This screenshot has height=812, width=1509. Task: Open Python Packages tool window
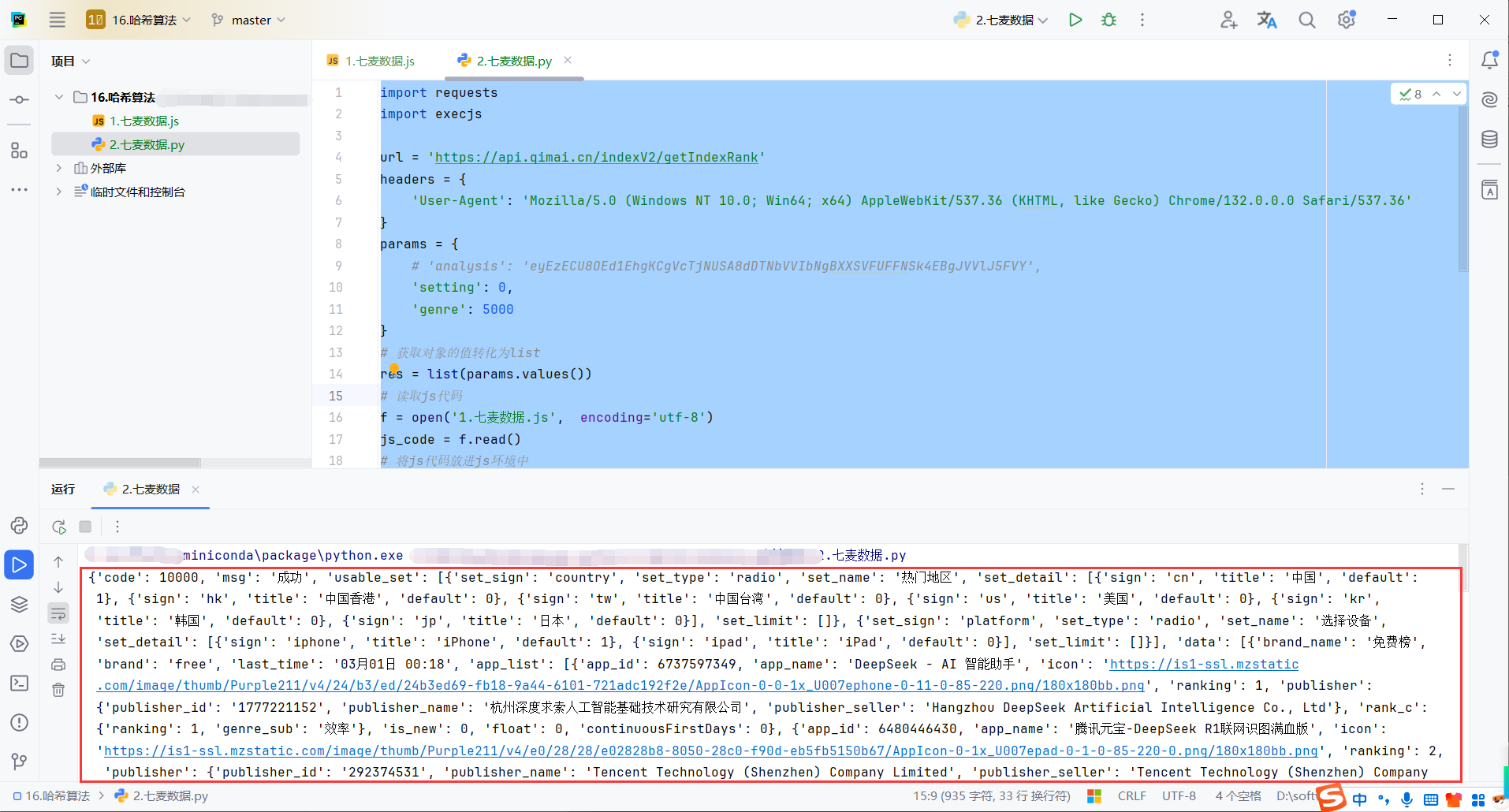(x=19, y=605)
